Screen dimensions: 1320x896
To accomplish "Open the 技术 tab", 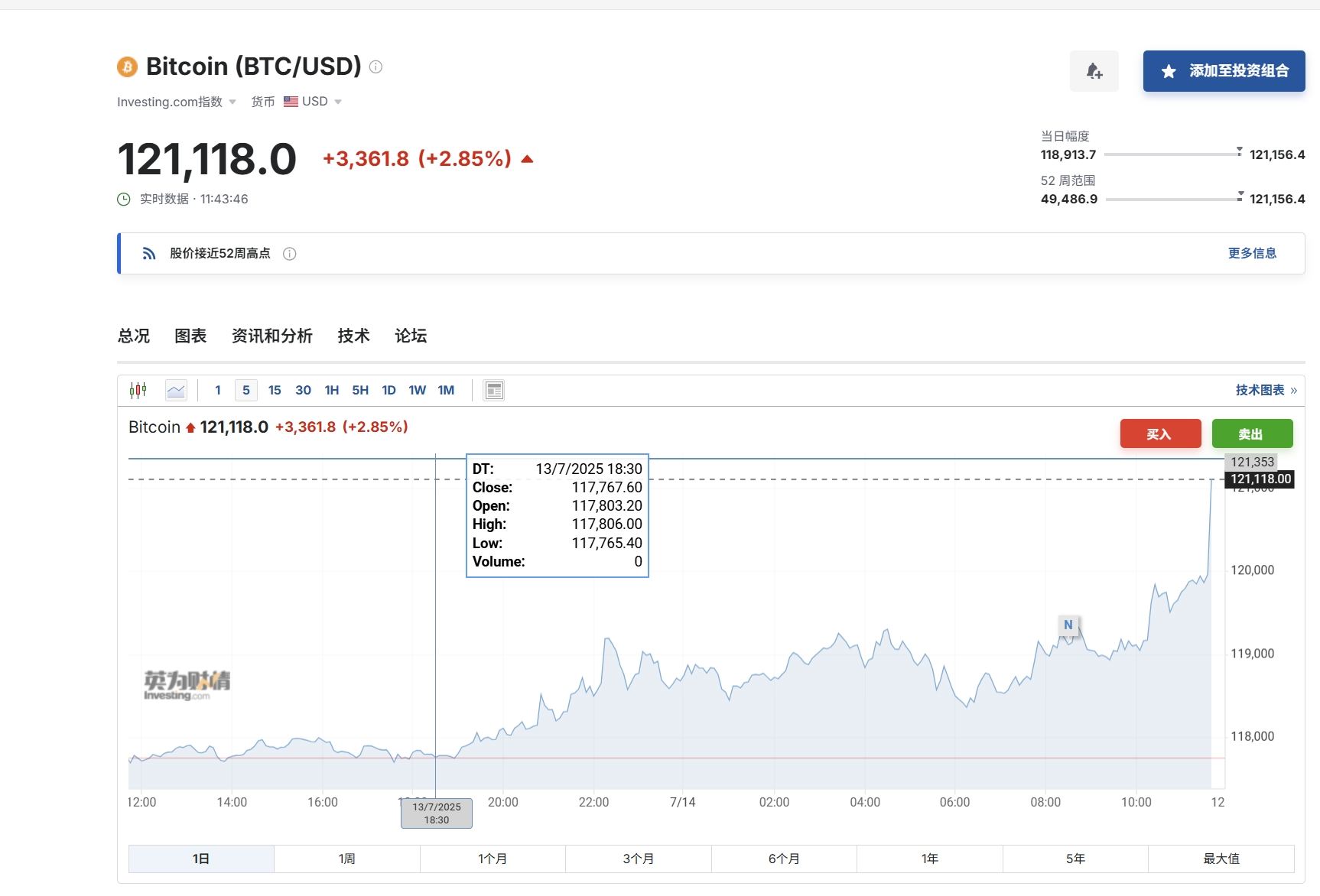I will pyautogui.click(x=353, y=336).
